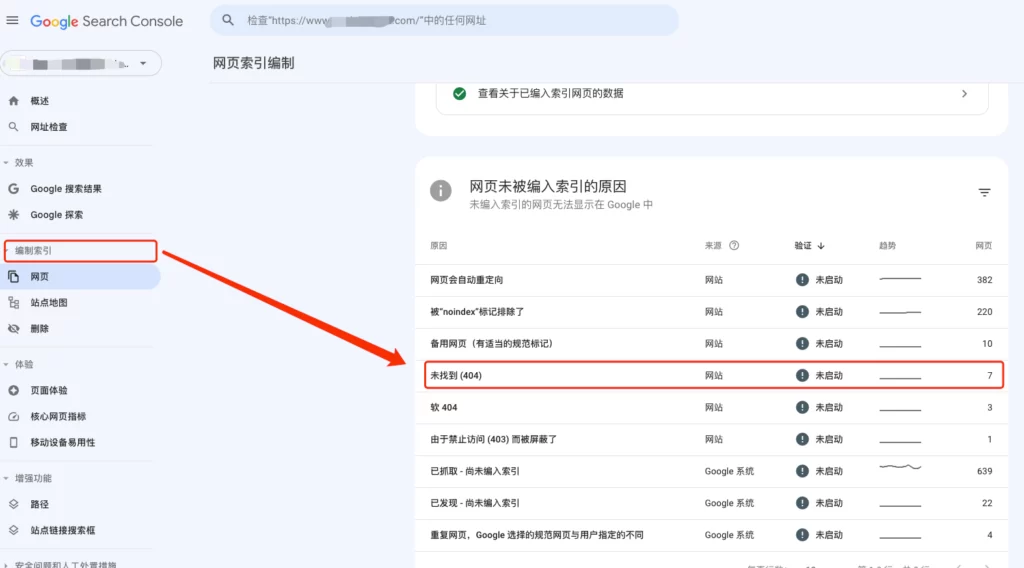Click the layers icon beside 站点链接搜索框

14,530
